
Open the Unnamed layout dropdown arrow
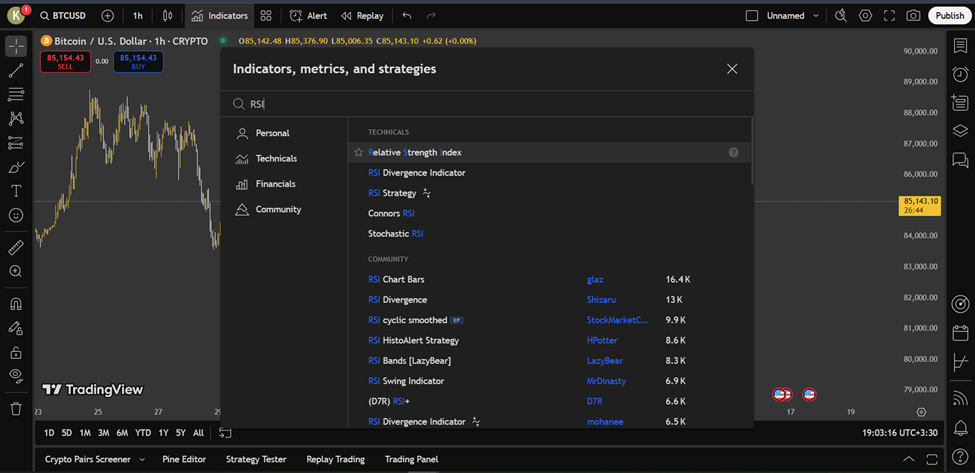(x=816, y=16)
